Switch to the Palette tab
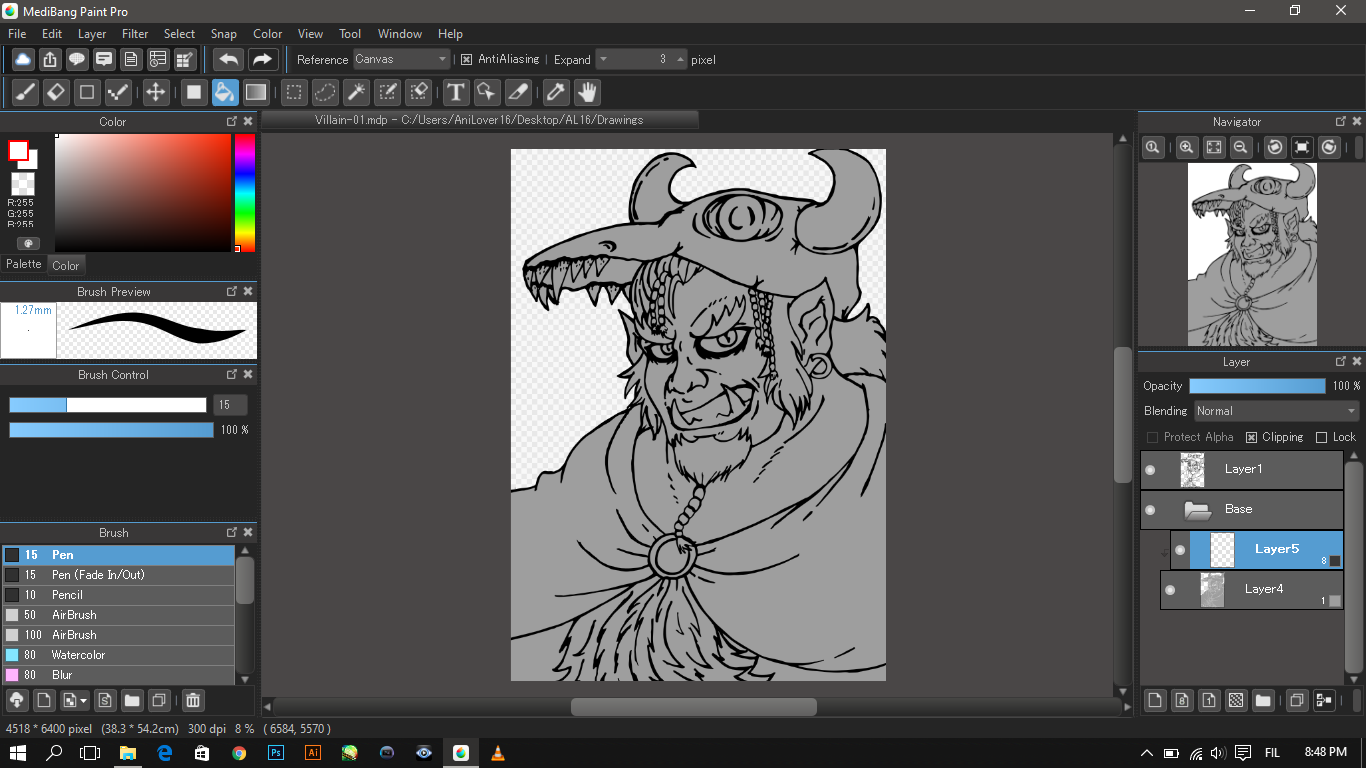 click(24, 264)
